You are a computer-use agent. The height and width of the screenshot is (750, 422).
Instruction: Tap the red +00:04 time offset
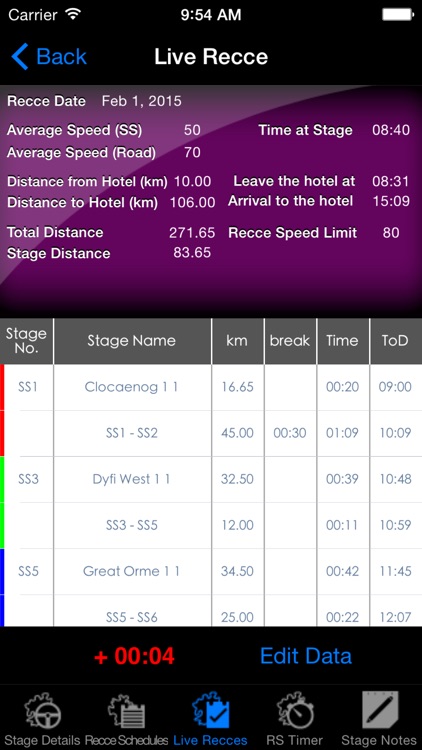(x=134, y=656)
